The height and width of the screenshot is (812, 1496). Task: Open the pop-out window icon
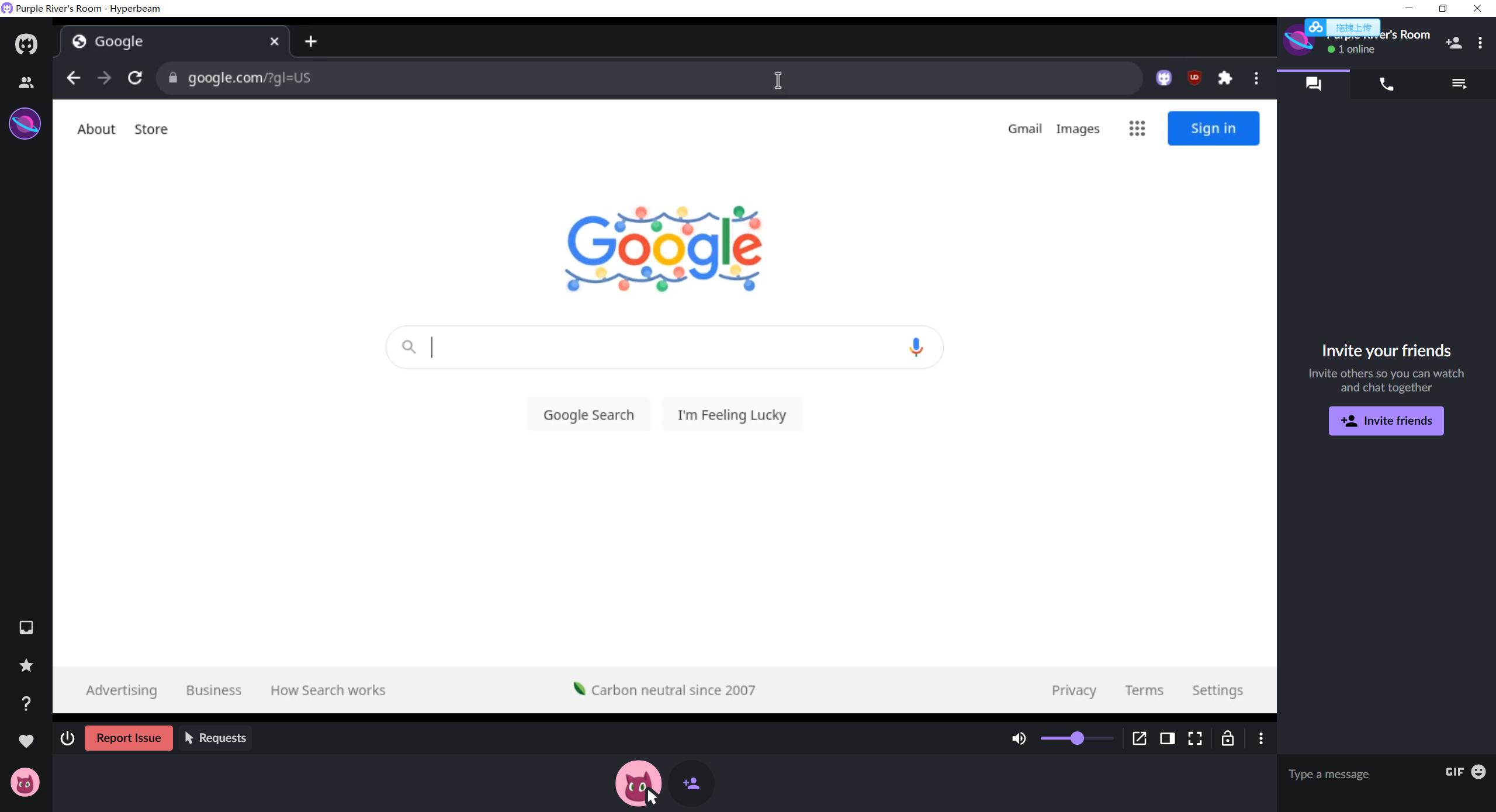click(x=1139, y=738)
